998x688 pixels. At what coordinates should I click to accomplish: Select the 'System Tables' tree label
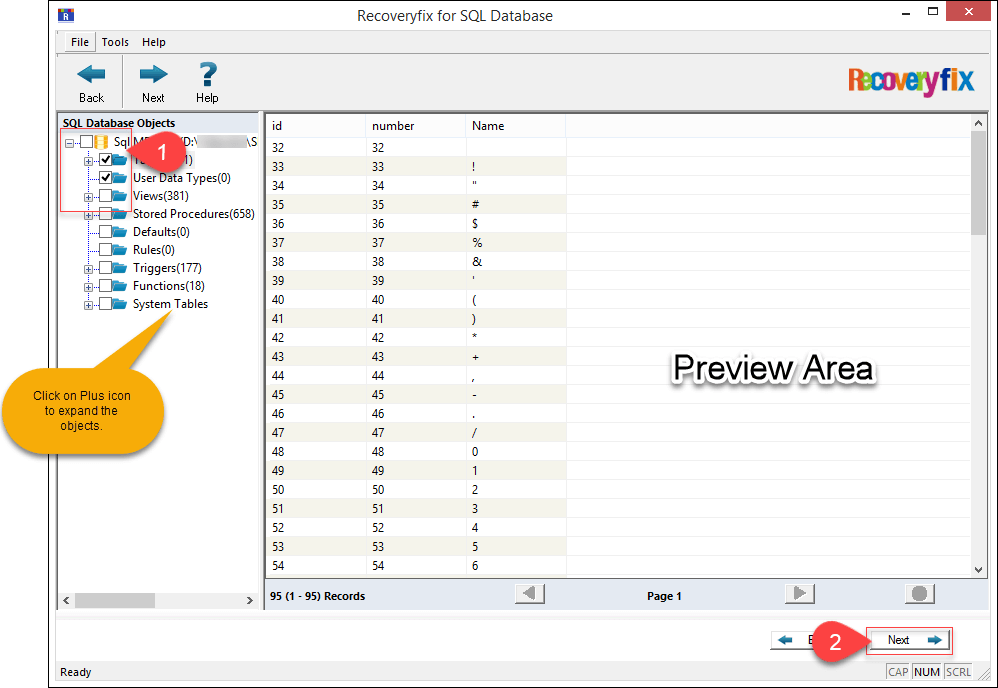[170, 304]
